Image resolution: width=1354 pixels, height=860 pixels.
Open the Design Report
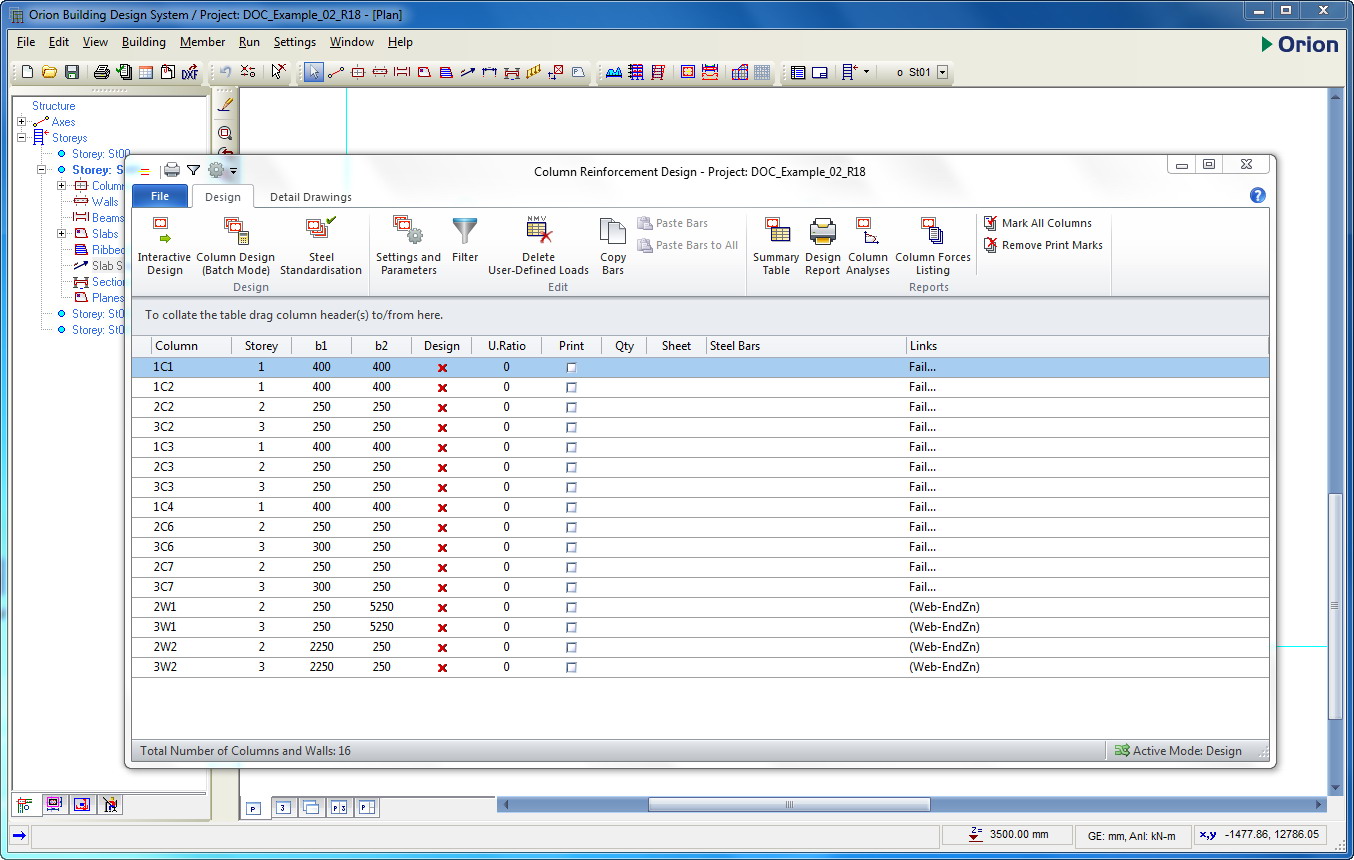click(x=823, y=246)
